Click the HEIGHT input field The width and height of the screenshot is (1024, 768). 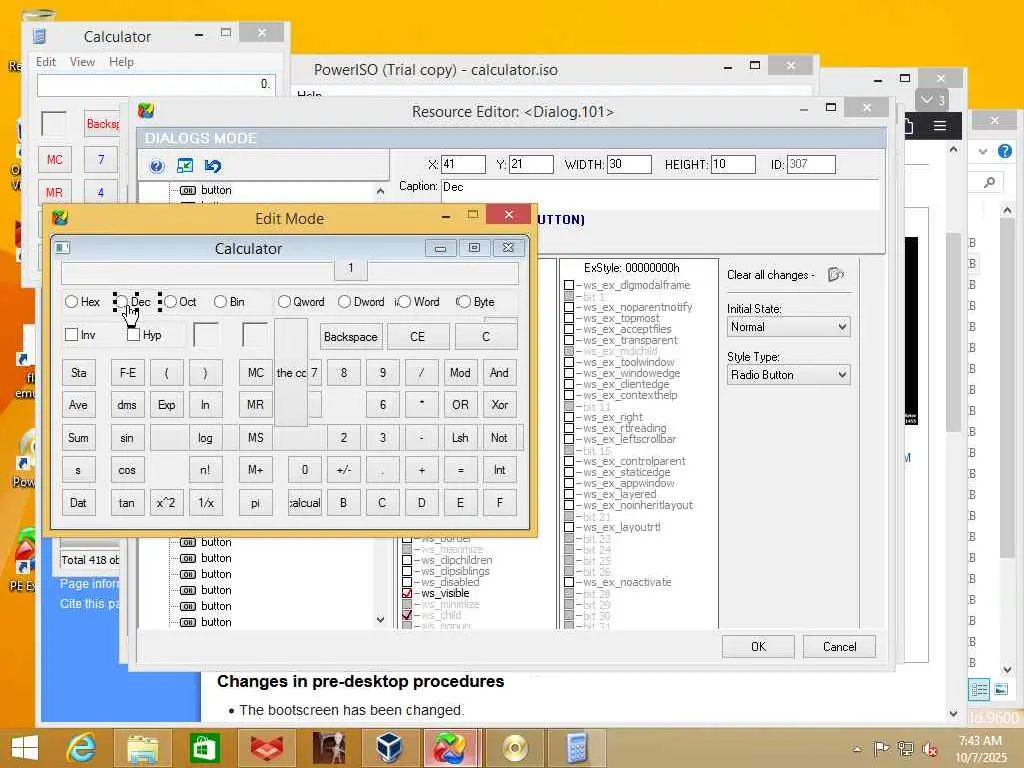click(733, 165)
